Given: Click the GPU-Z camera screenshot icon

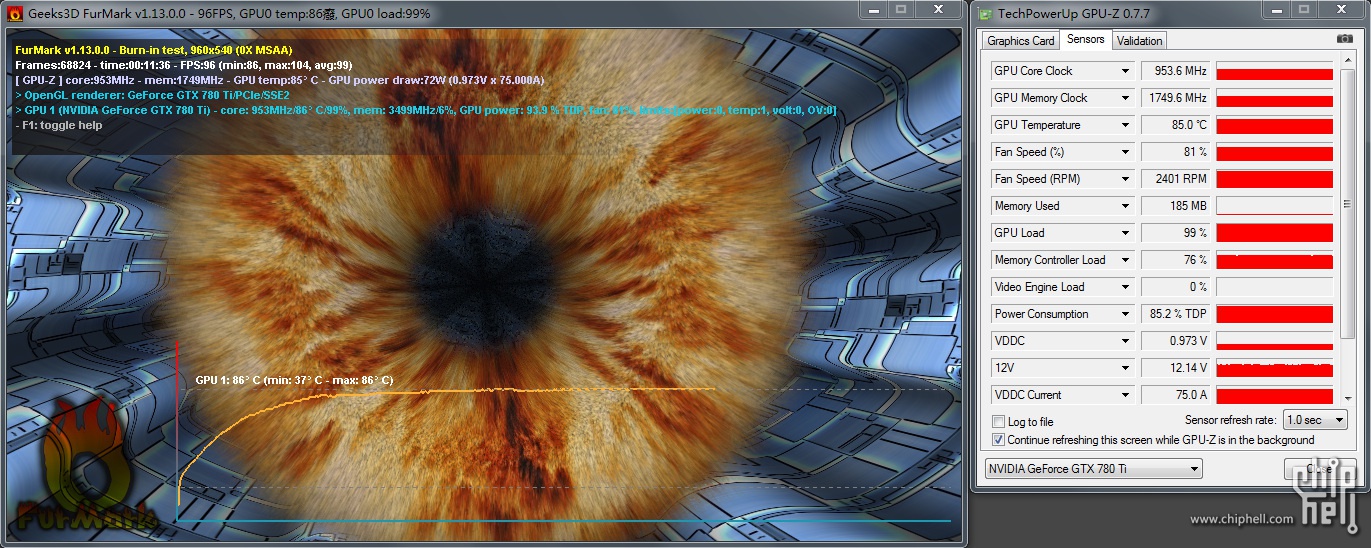Looking at the screenshot, I should click(x=1344, y=39).
